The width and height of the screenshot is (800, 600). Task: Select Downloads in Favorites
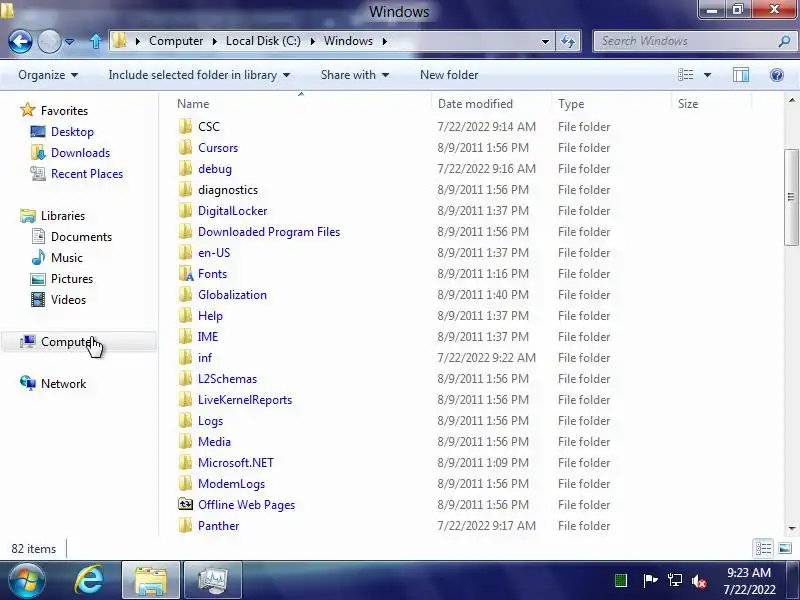click(x=80, y=153)
